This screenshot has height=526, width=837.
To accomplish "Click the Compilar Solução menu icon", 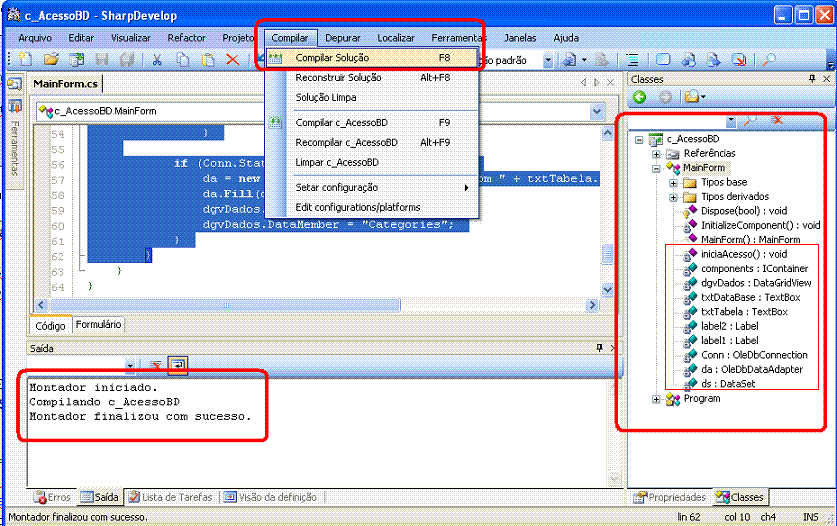I will point(275,58).
